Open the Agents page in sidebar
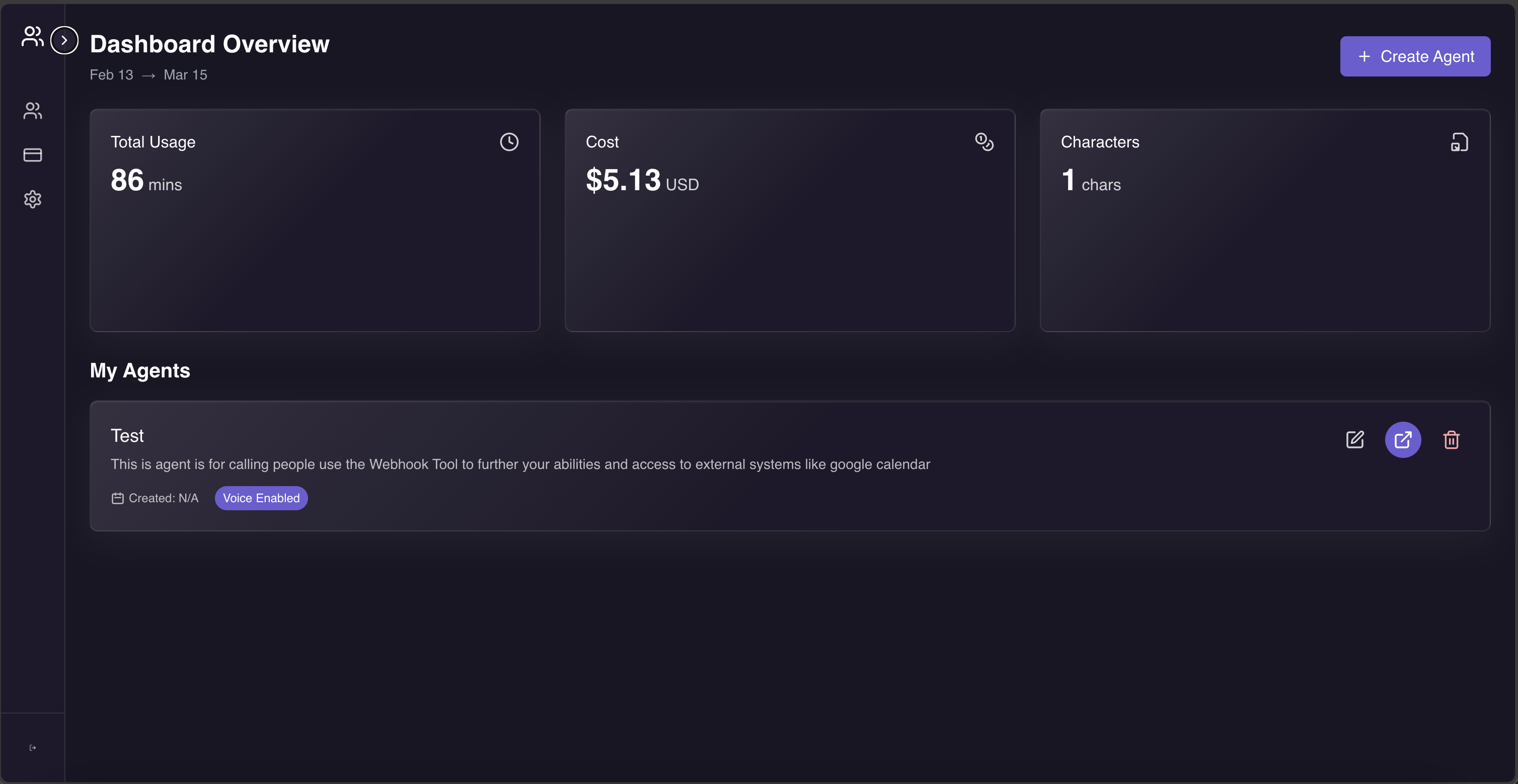Screen dimensions: 1518x784 32,111
